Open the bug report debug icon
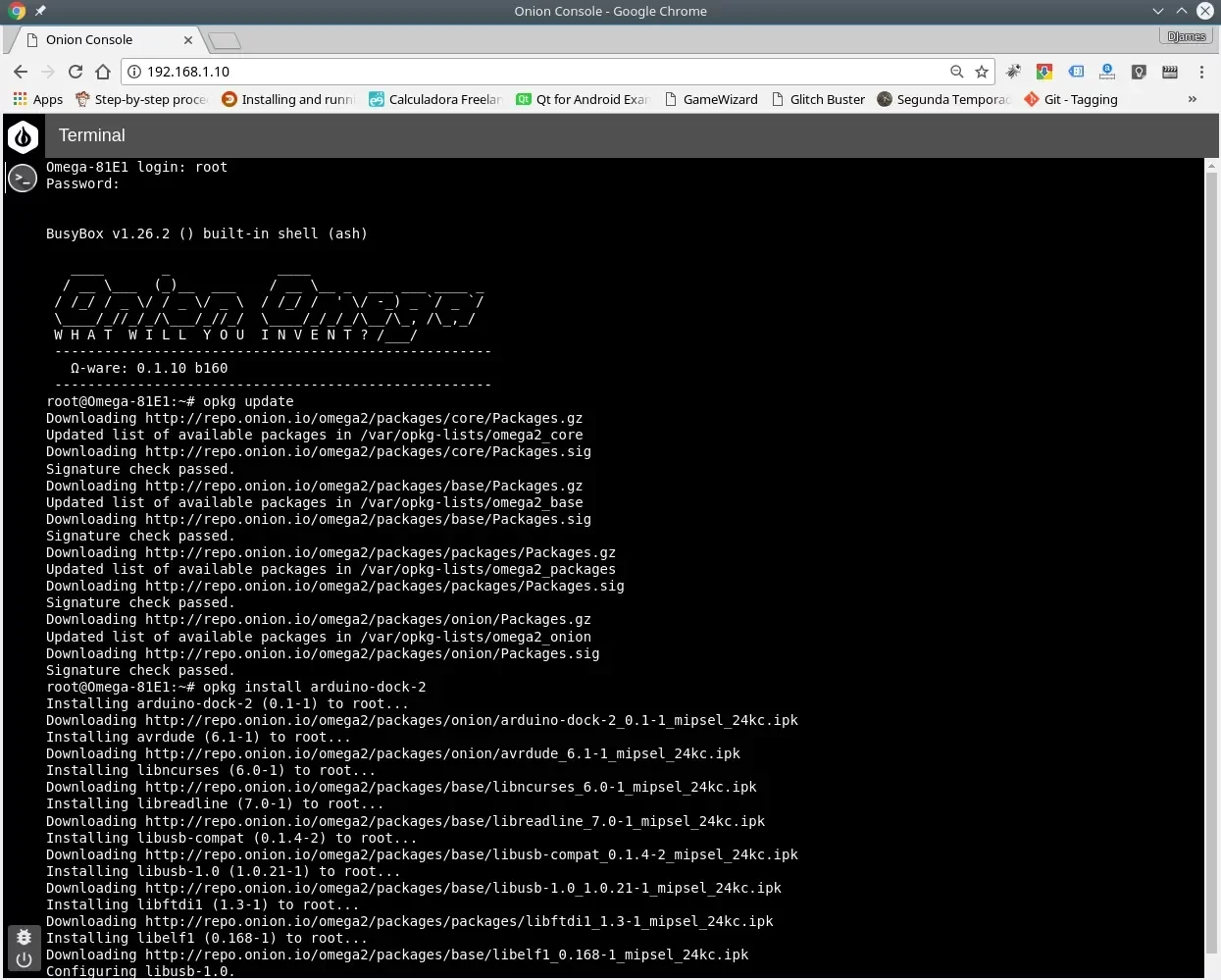The height and width of the screenshot is (980, 1221). (25, 937)
